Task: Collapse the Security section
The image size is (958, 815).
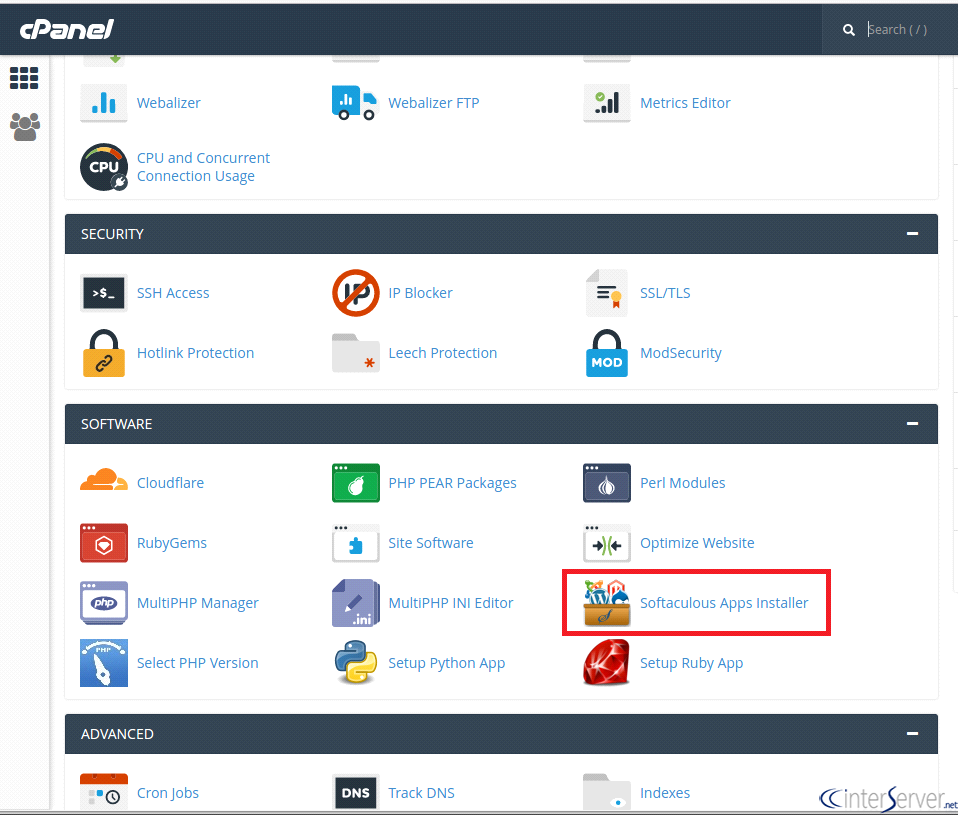Action: (912, 233)
